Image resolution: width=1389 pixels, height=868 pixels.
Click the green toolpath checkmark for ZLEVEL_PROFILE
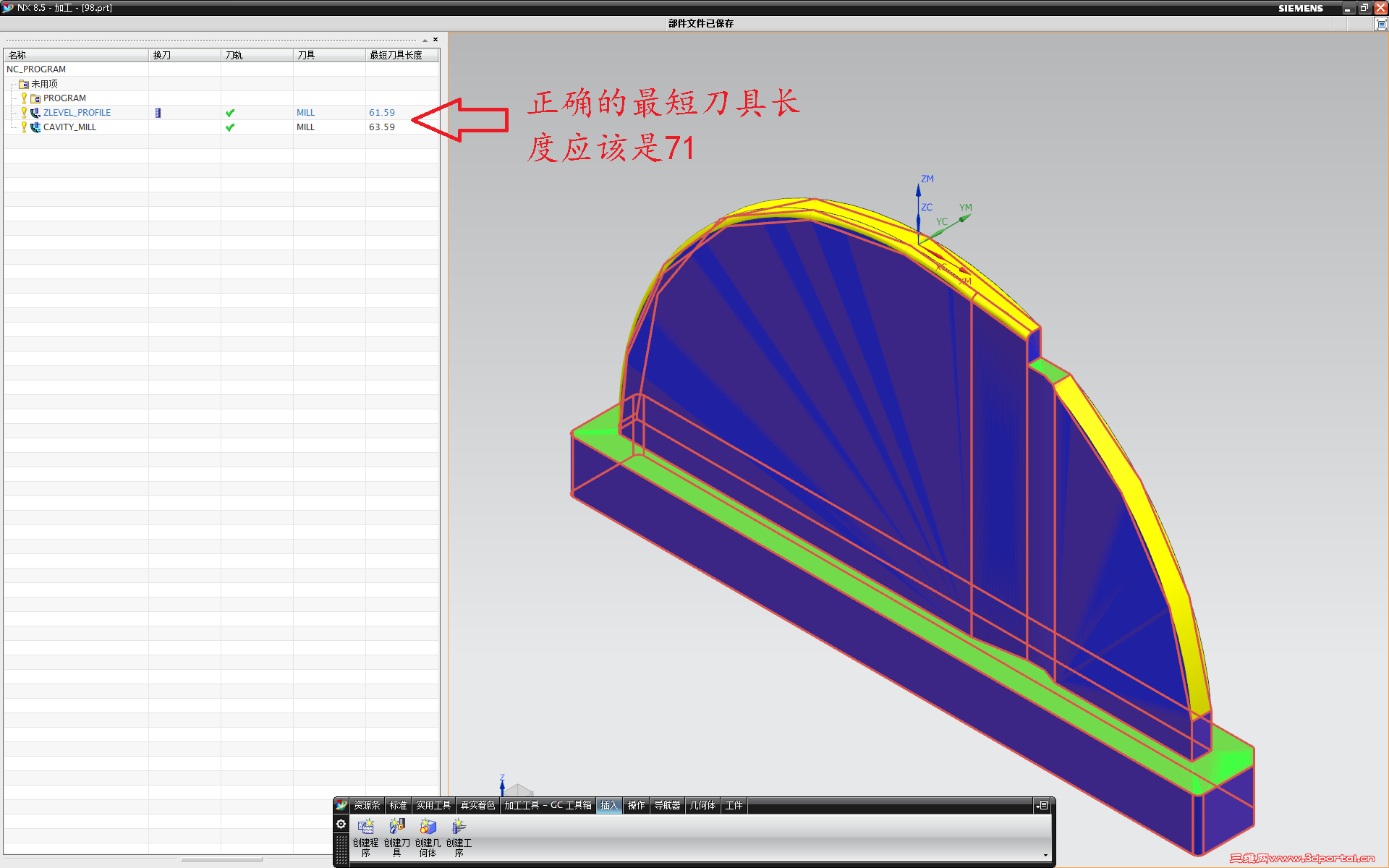230,113
